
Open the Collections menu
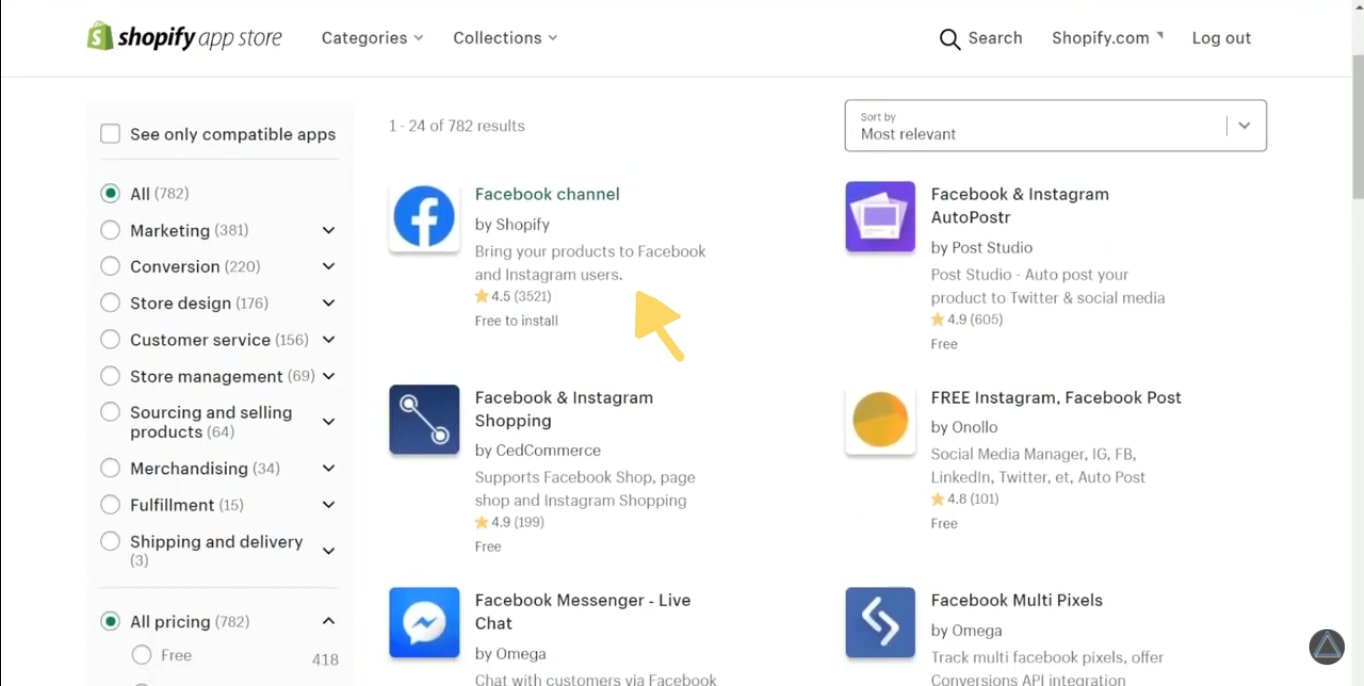[x=505, y=38]
